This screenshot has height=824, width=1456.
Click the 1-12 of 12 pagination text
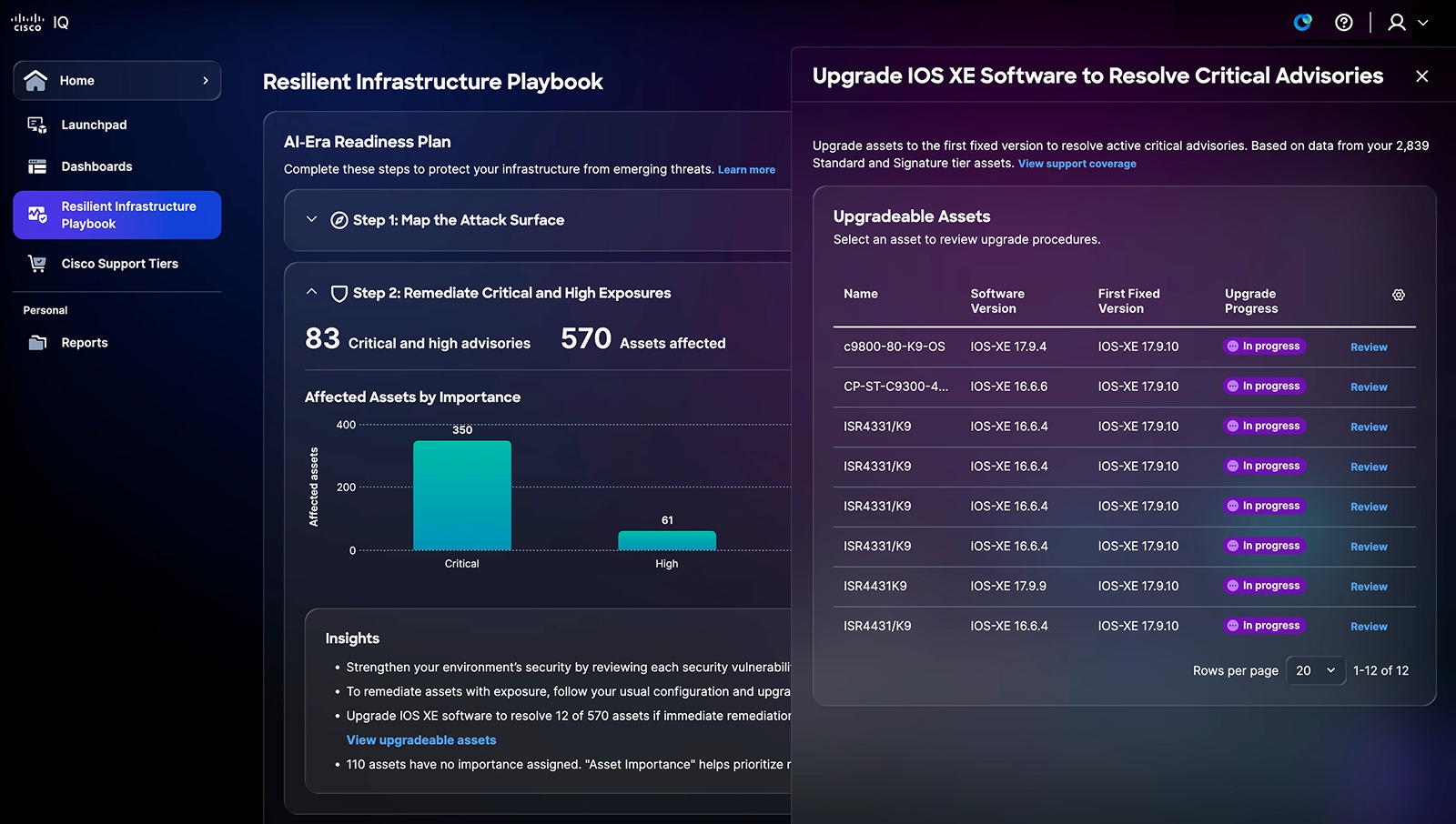[x=1380, y=670]
